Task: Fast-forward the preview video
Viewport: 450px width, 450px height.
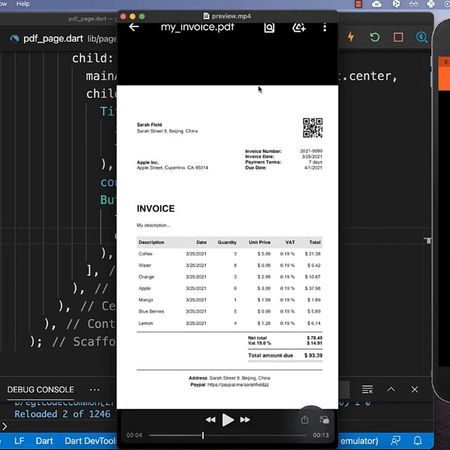Action: pos(245,420)
